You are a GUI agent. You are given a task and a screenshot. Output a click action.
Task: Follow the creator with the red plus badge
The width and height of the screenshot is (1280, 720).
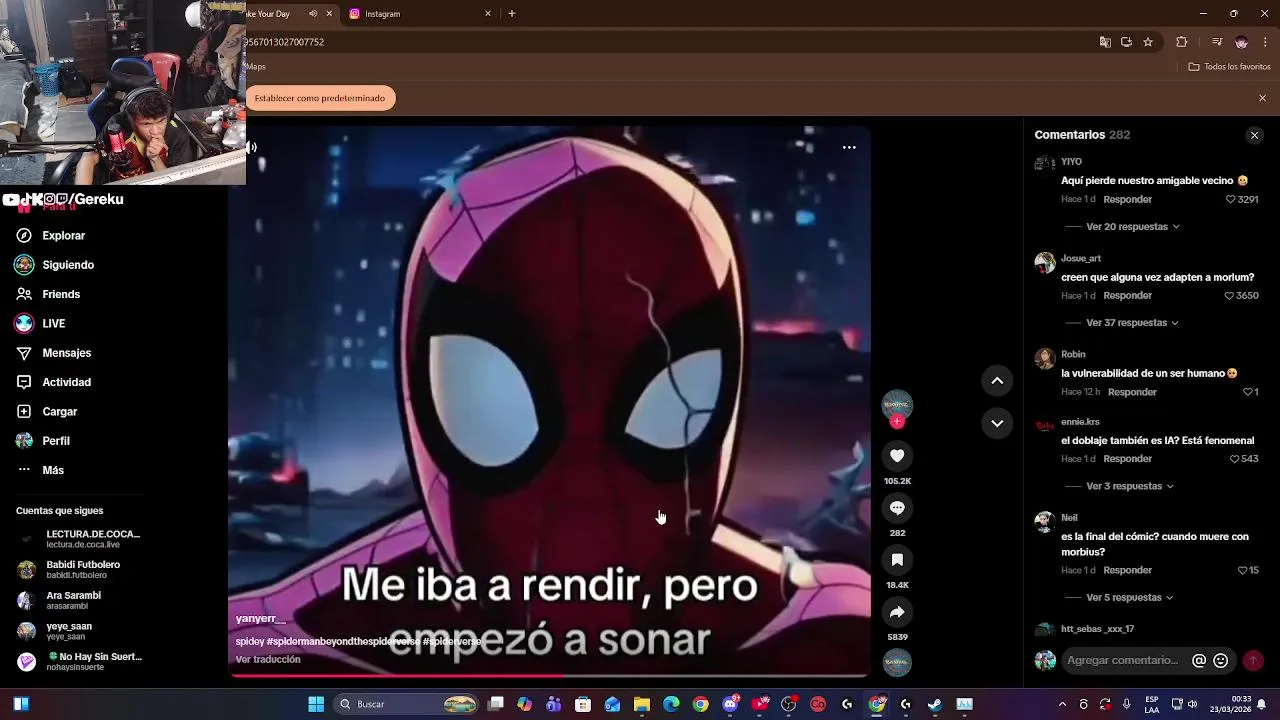[x=897, y=422]
